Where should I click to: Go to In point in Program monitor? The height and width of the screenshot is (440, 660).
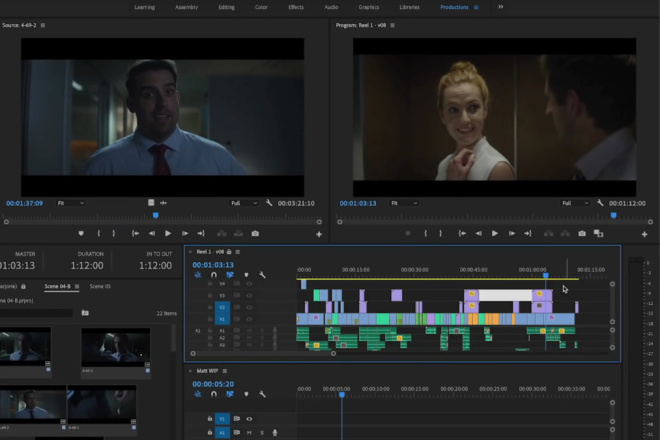tap(462, 234)
